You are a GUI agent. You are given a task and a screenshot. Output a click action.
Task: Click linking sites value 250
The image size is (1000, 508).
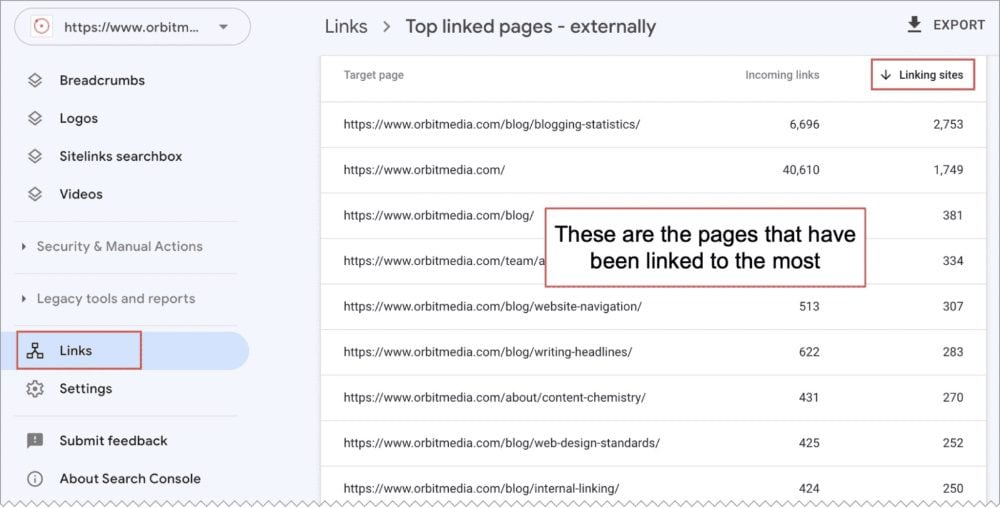click(953, 489)
